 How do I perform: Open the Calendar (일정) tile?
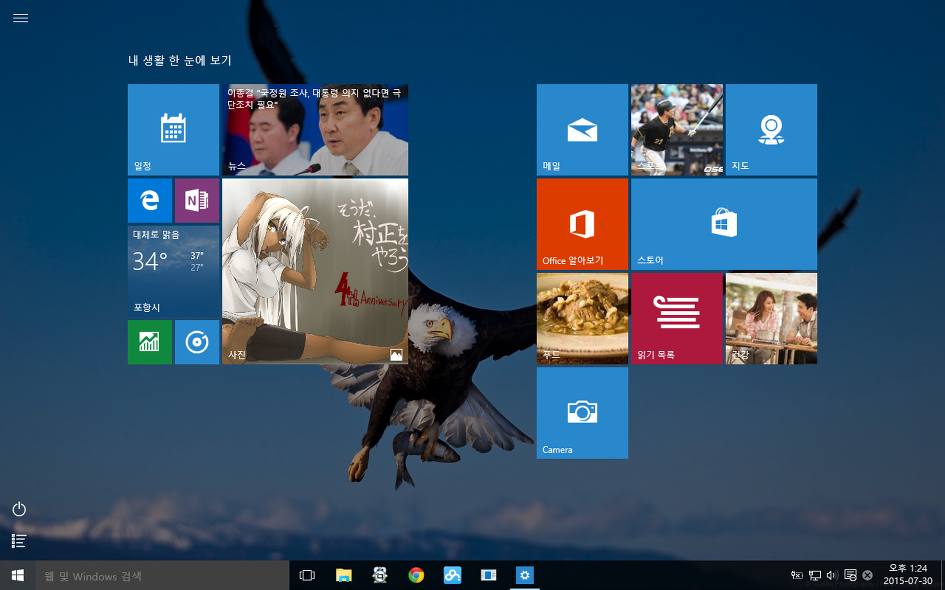tap(173, 129)
